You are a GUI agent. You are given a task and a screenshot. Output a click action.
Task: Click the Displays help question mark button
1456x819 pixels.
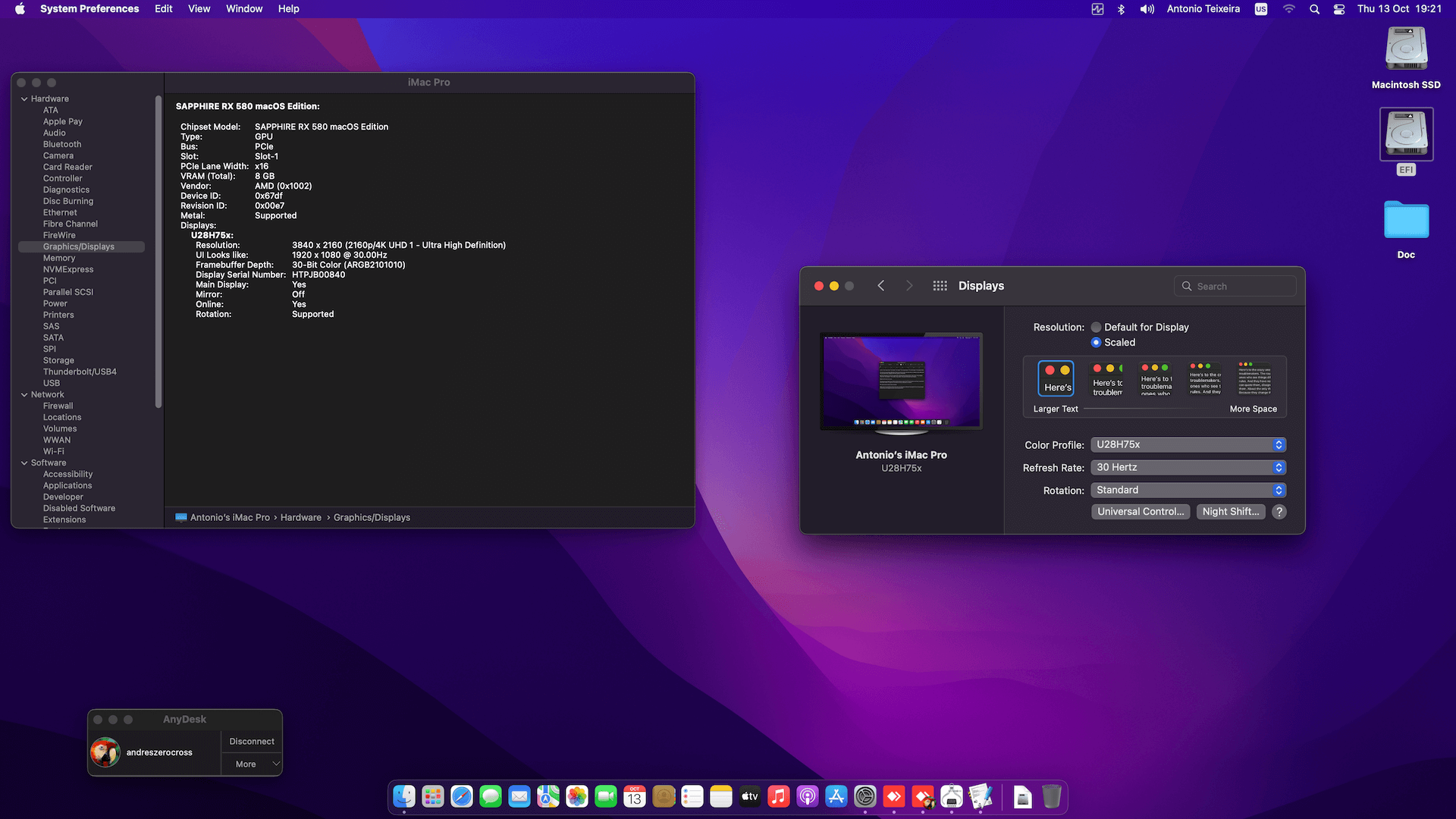(1279, 512)
